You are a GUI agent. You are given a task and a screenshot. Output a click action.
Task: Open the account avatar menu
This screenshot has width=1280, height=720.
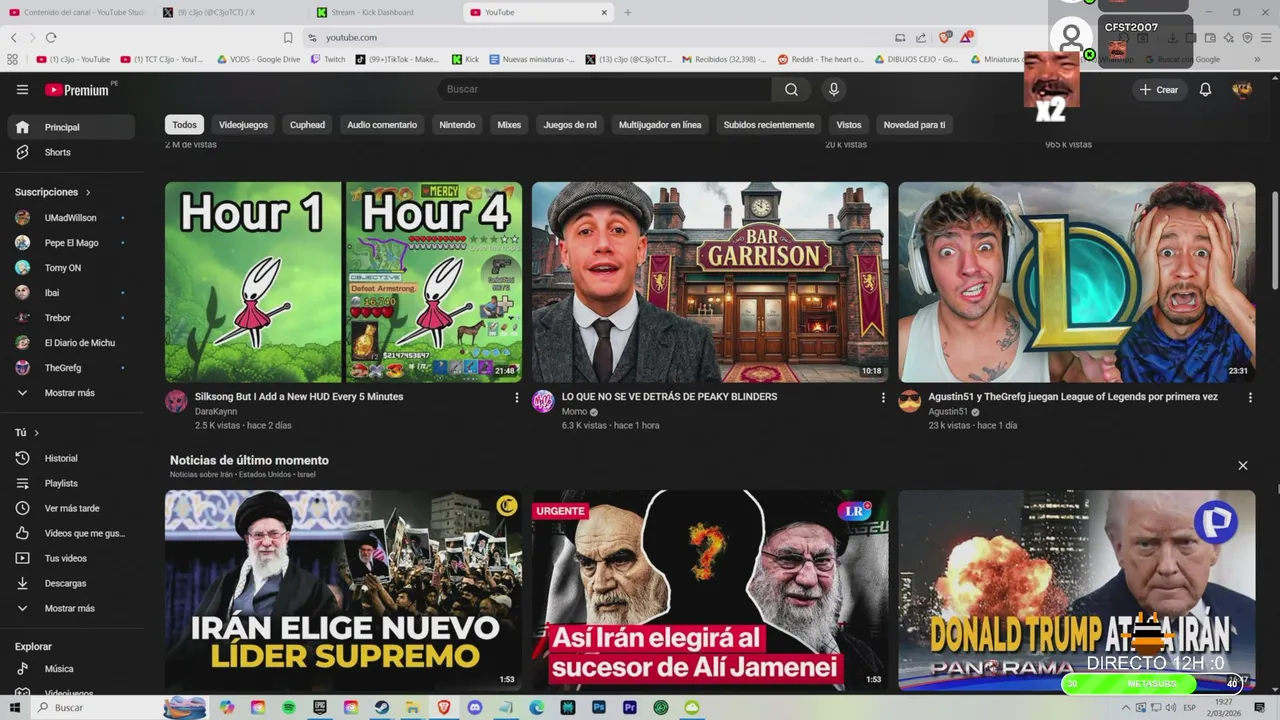1242,89
